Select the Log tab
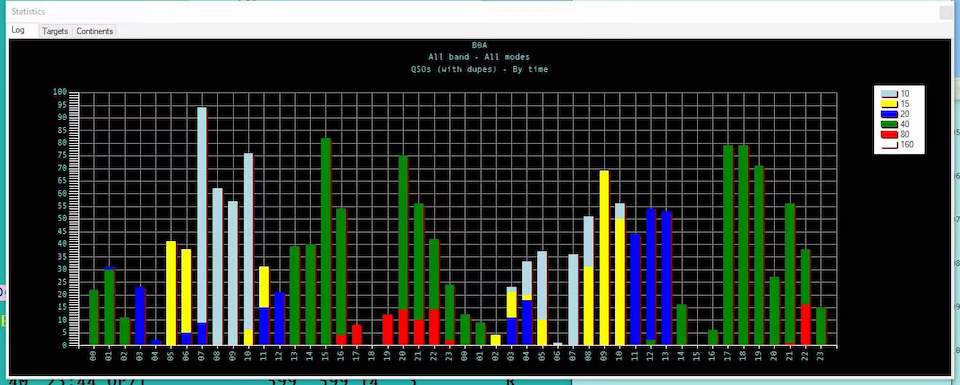Screen dimensions: 960x385 click(18, 30)
